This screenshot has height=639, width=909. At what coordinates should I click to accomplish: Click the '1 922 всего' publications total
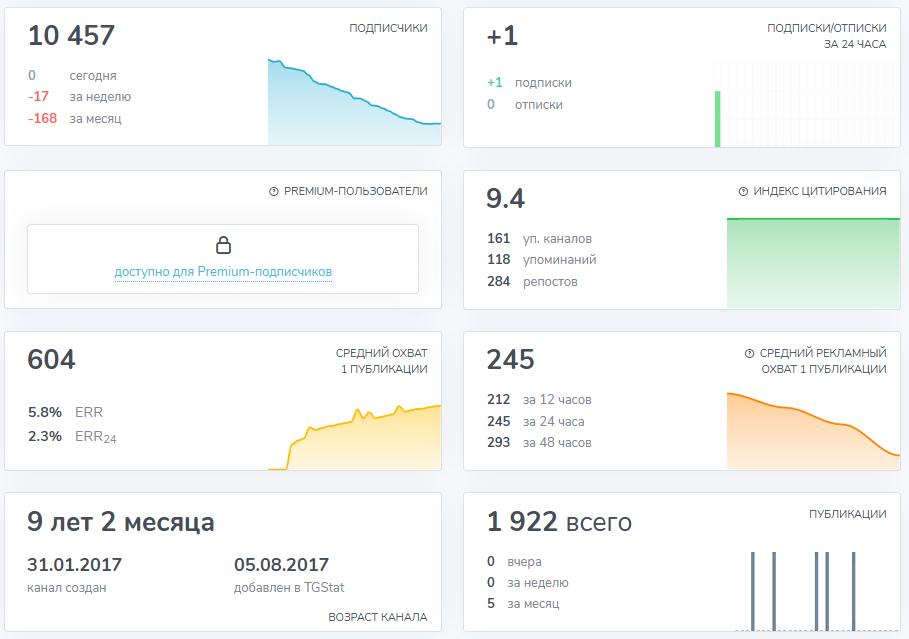point(559,522)
